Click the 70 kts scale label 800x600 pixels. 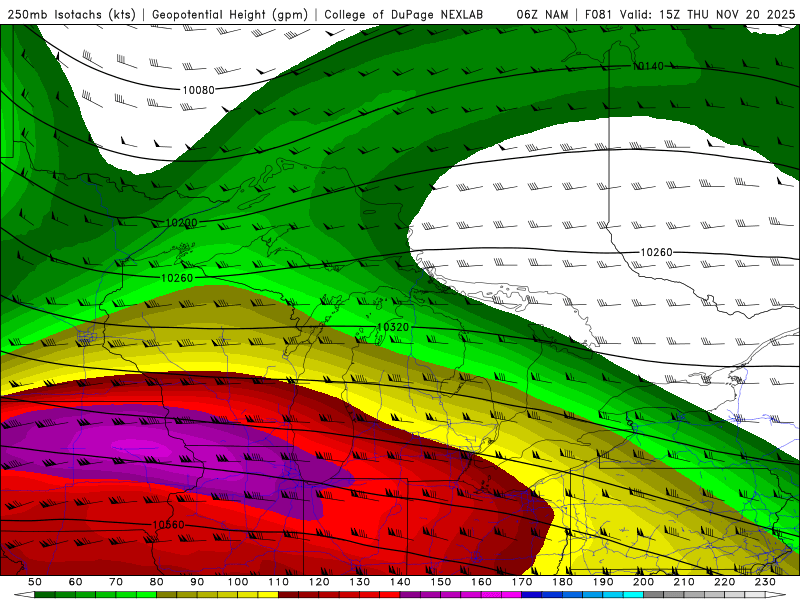pyautogui.click(x=116, y=582)
